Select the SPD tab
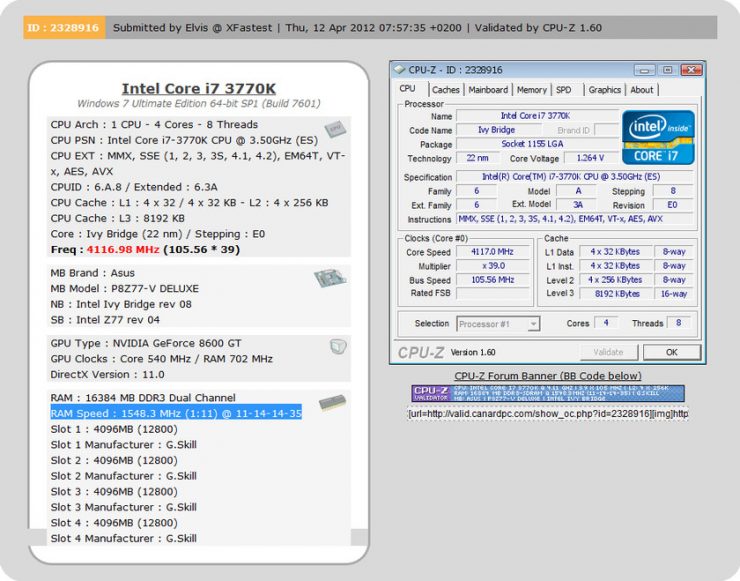 [x=563, y=90]
